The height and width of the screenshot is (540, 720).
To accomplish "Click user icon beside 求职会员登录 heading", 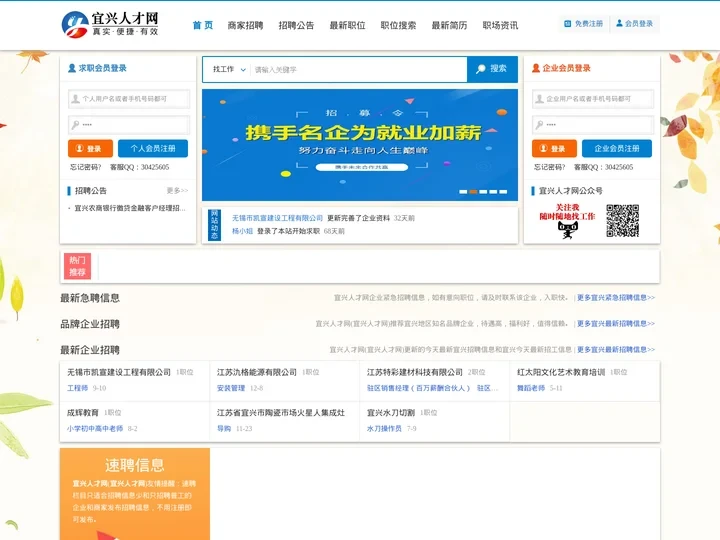I will (x=72, y=68).
